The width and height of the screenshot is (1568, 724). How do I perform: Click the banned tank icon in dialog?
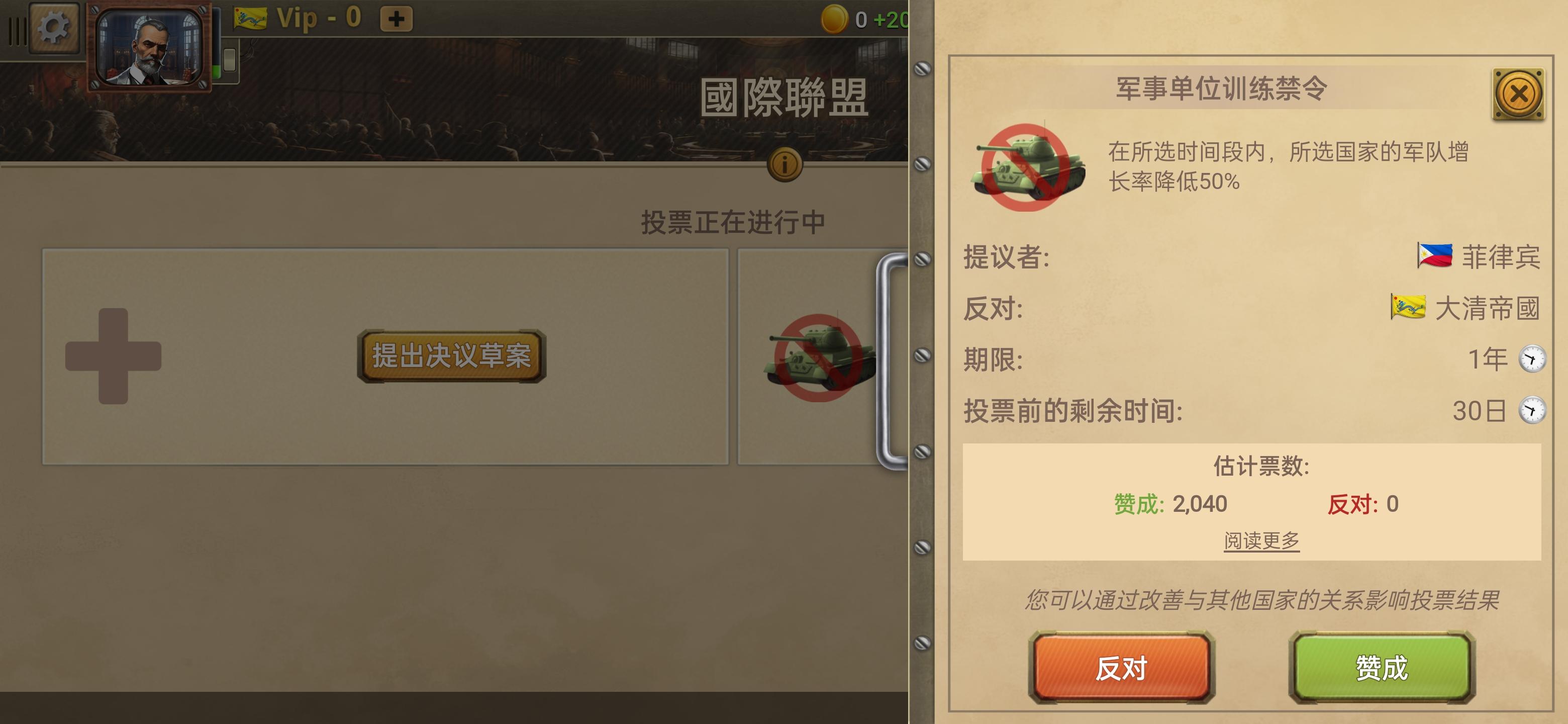coord(1029,167)
